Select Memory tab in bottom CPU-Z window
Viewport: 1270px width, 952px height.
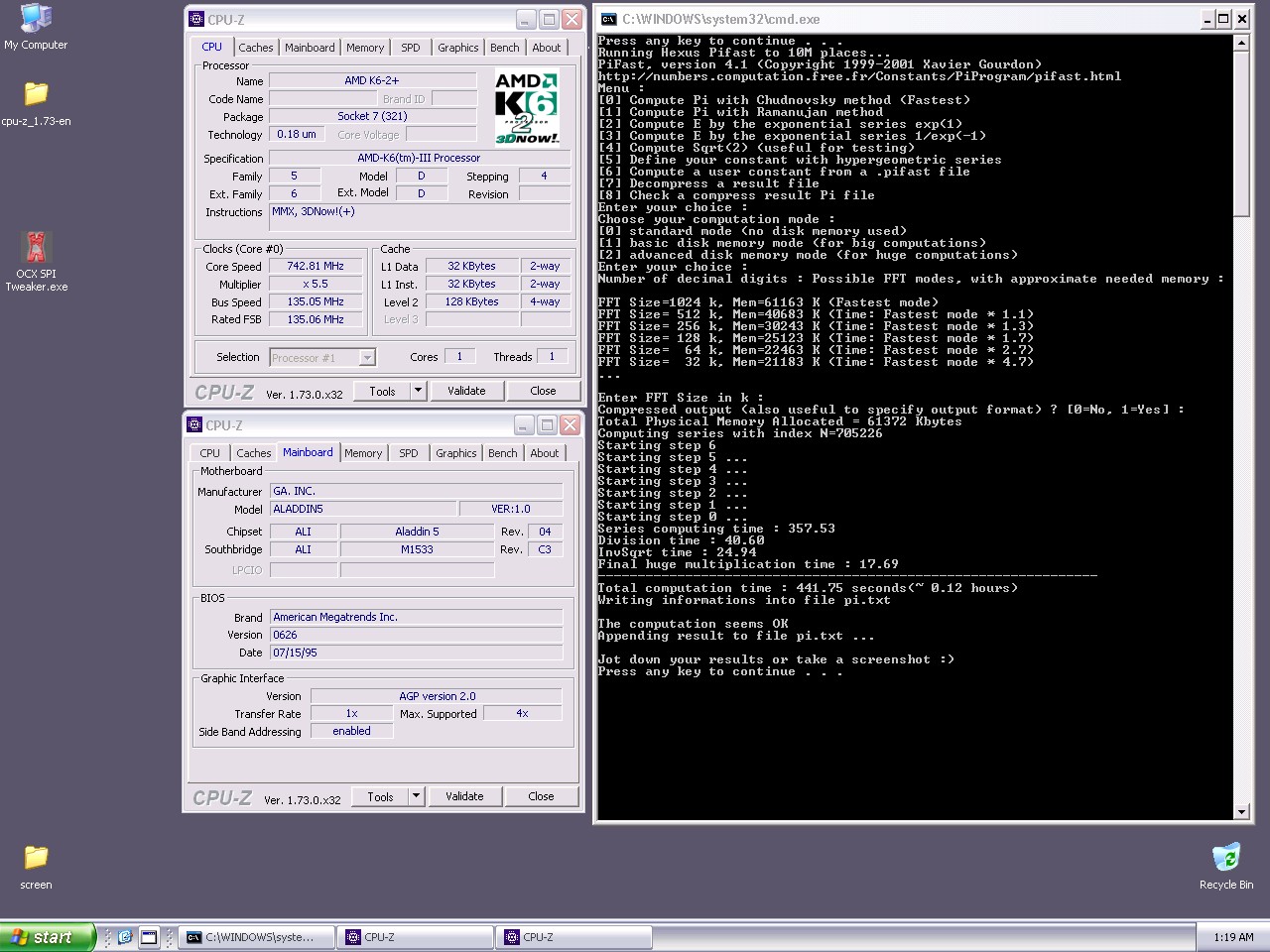click(363, 453)
